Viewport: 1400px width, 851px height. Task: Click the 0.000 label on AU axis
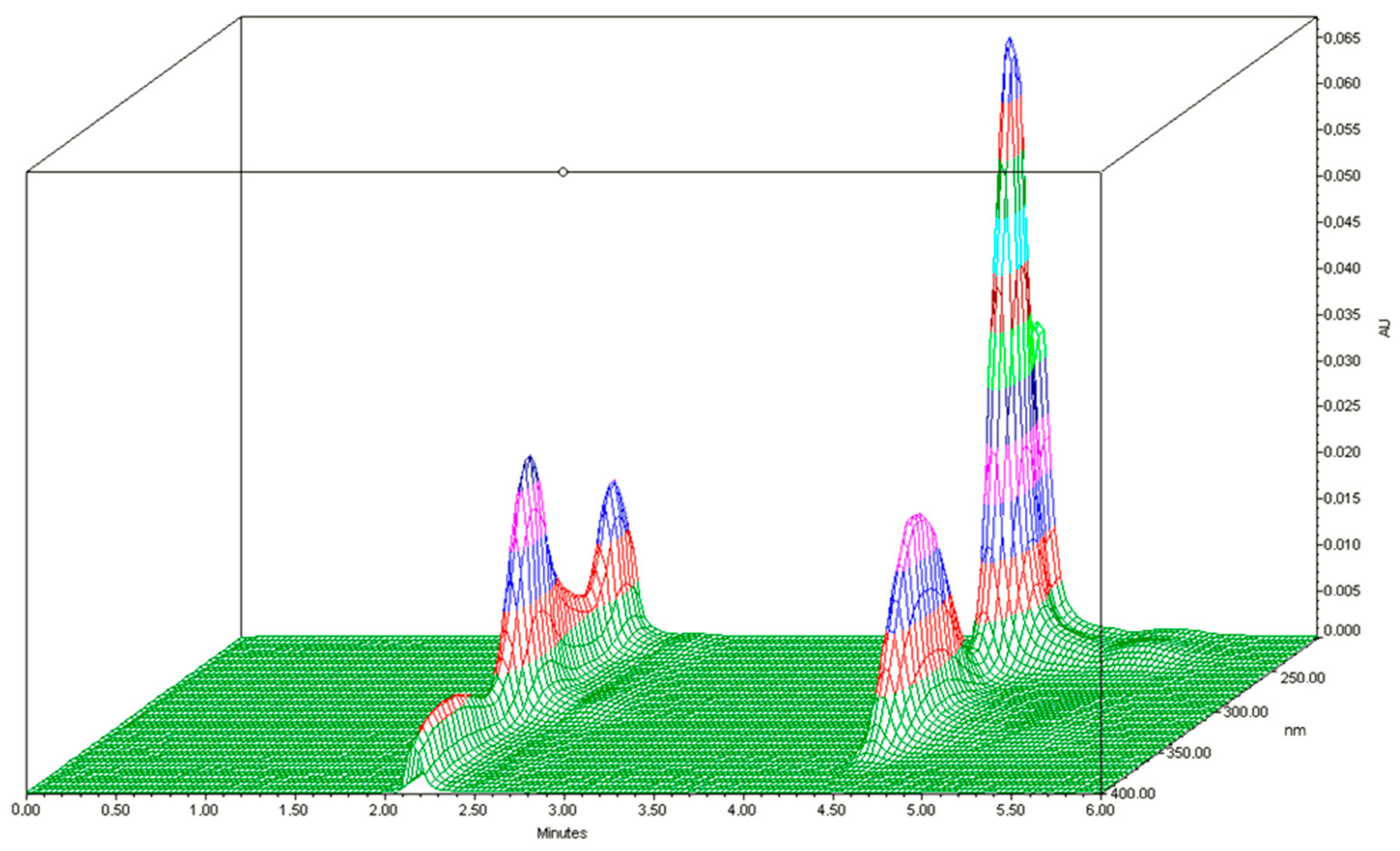(1341, 630)
